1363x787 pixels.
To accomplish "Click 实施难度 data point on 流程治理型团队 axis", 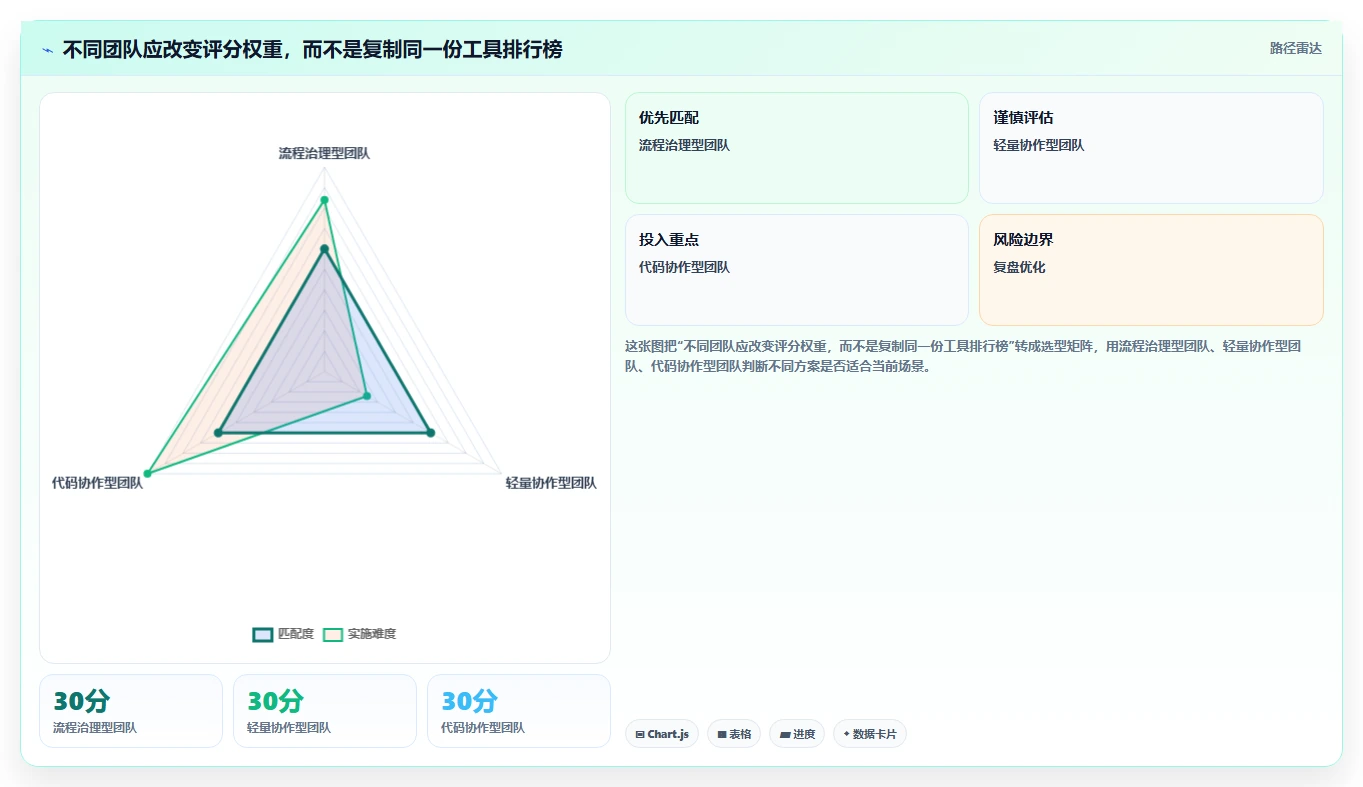I will [x=324, y=200].
